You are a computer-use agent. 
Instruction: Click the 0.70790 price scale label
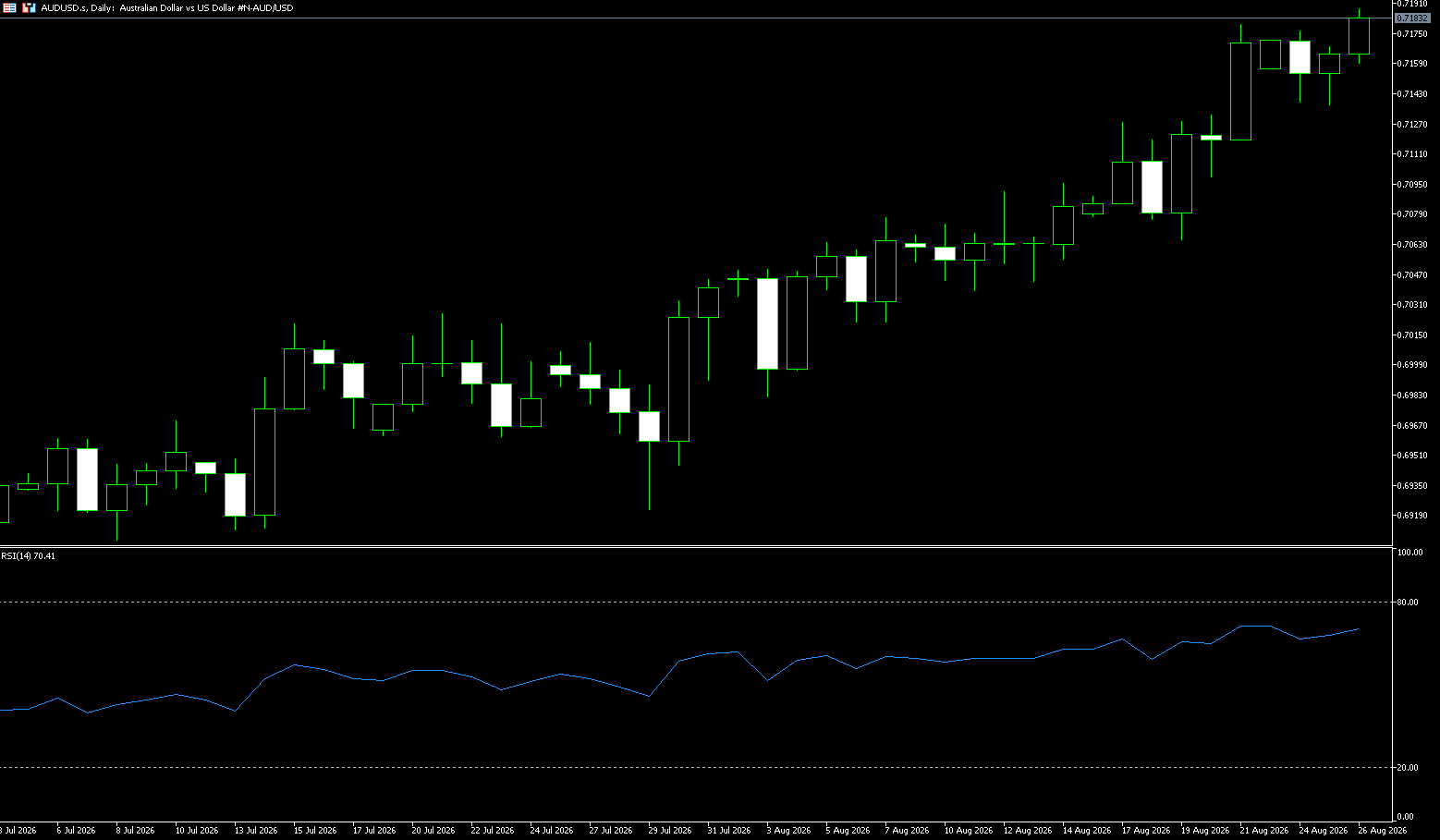[1413, 214]
